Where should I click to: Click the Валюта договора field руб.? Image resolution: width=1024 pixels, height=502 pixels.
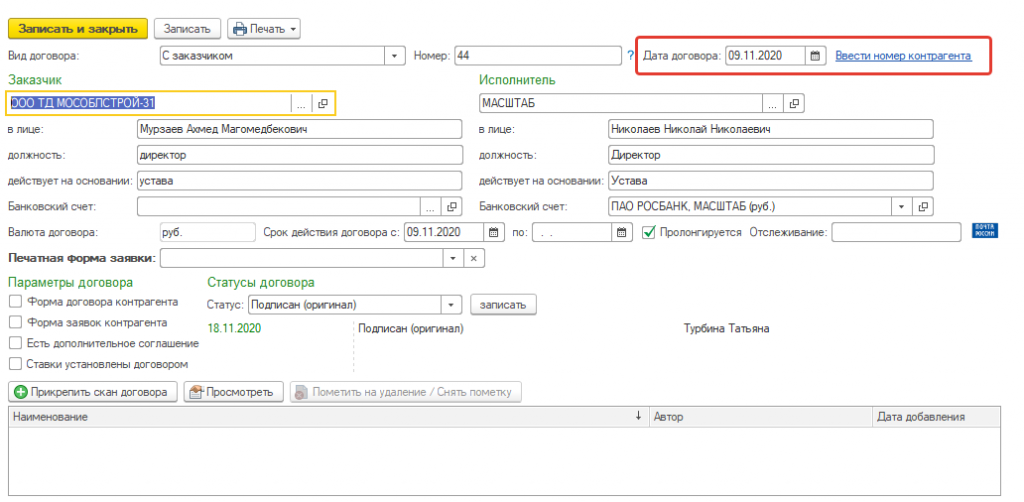208,232
